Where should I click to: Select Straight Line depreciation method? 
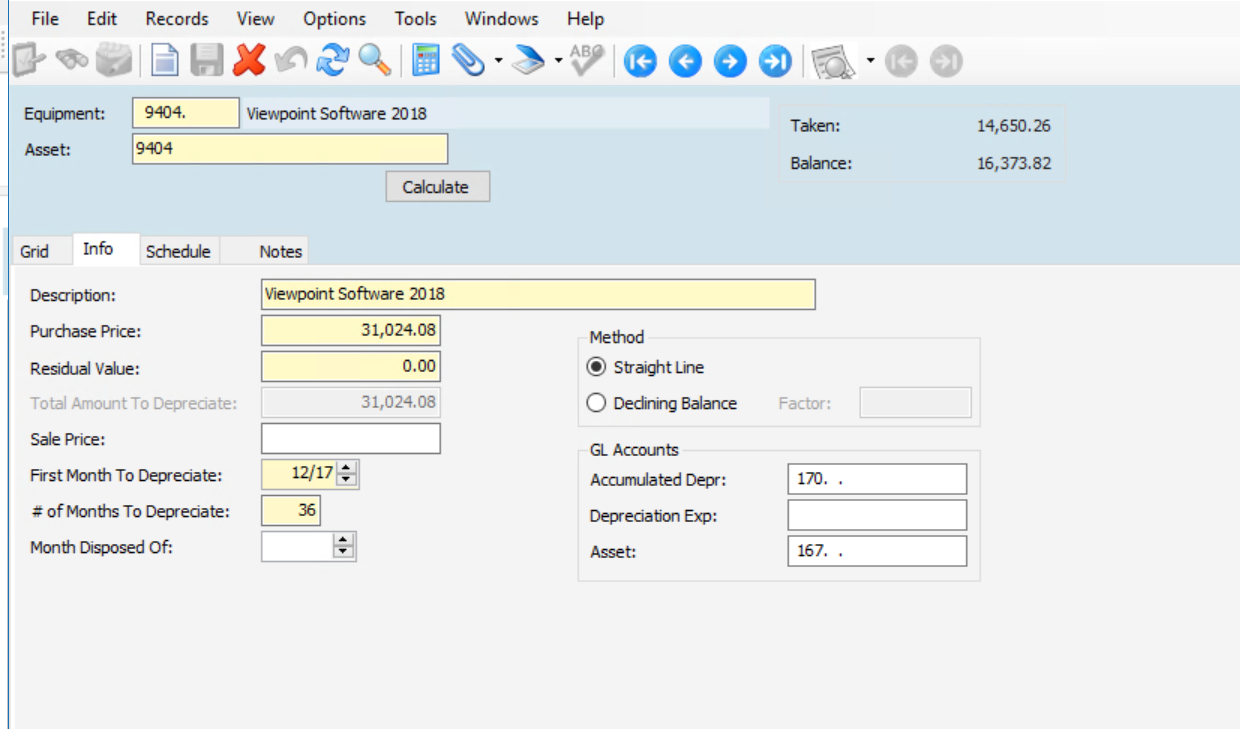pyautogui.click(x=597, y=367)
